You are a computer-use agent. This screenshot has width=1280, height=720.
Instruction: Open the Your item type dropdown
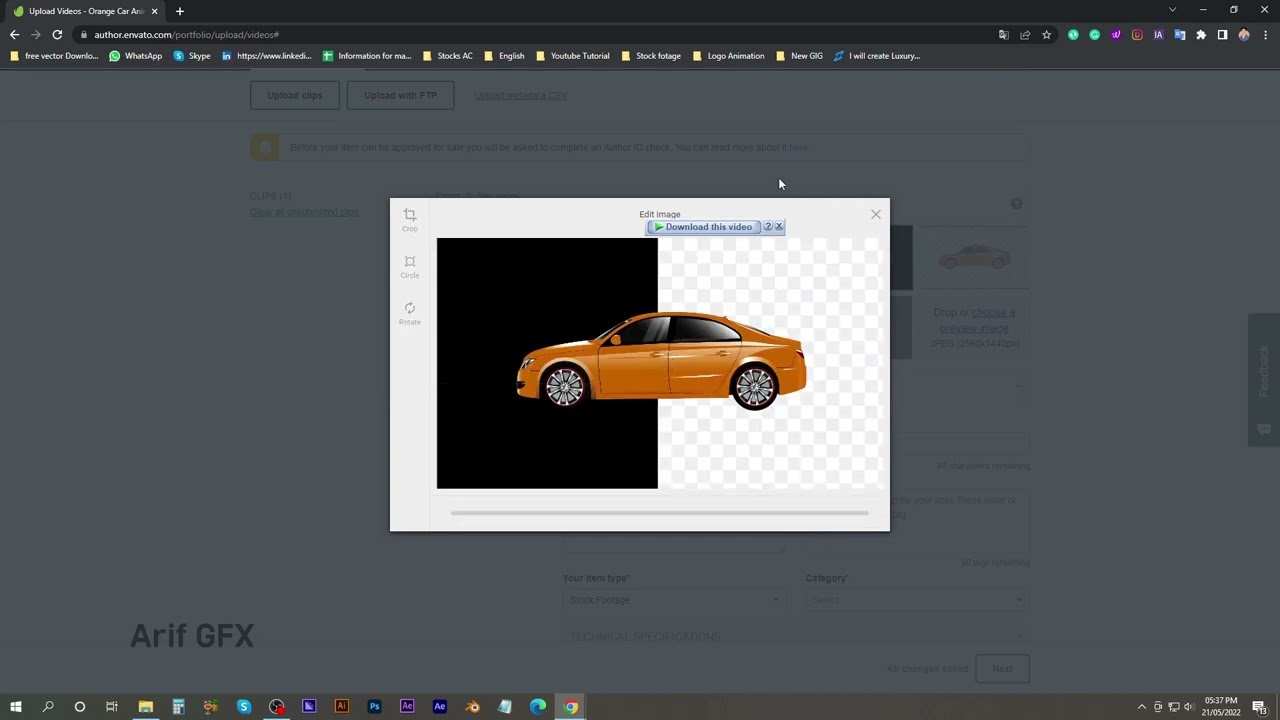(673, 599)
